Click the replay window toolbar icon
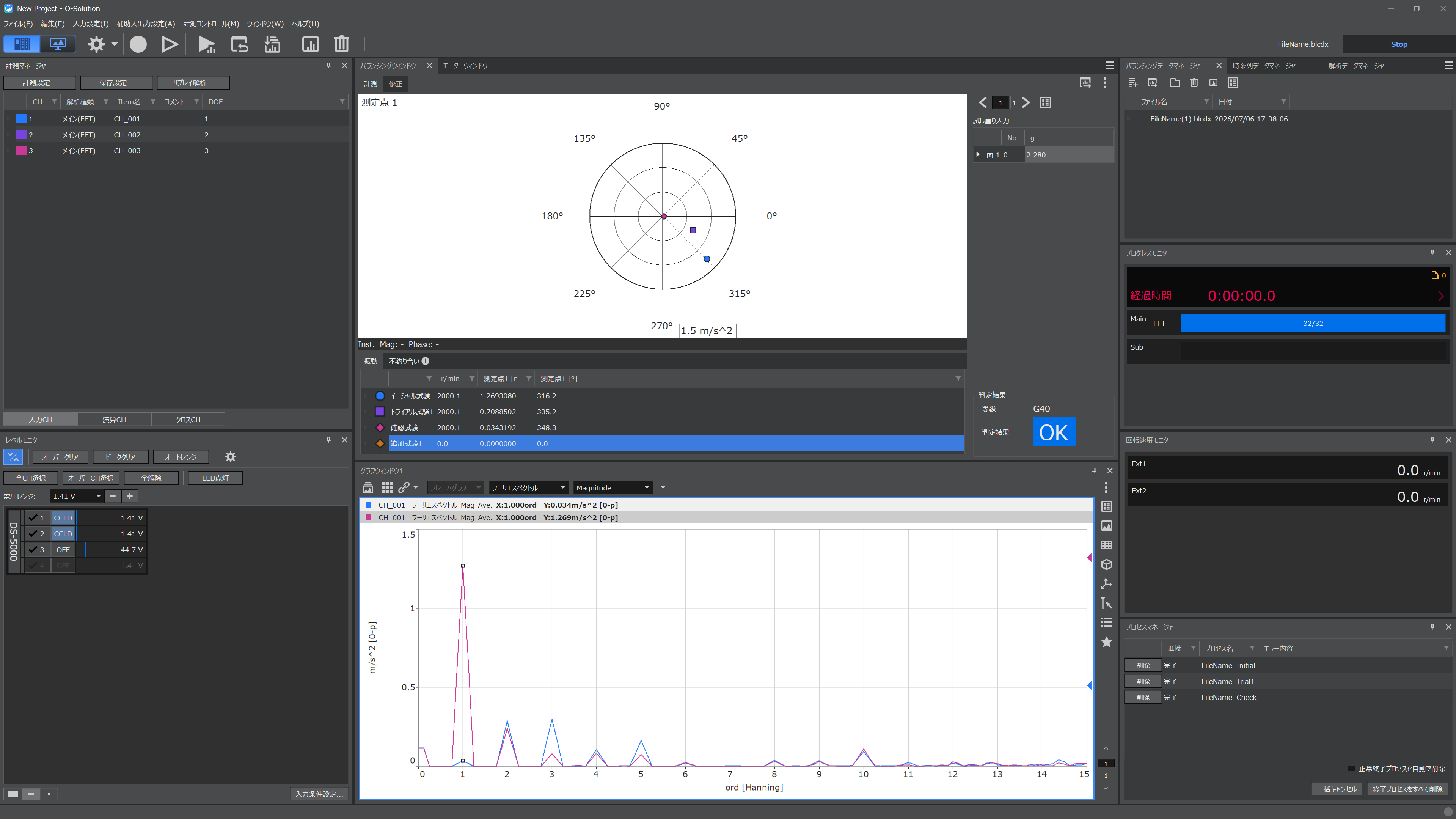The image size is (1456, 819). tap(240, 44)
